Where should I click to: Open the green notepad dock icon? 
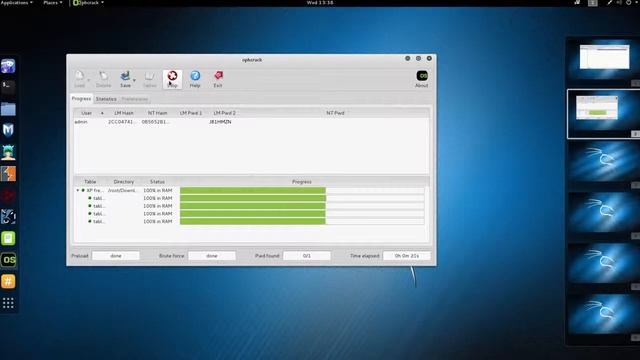click(x=8, y=238)
